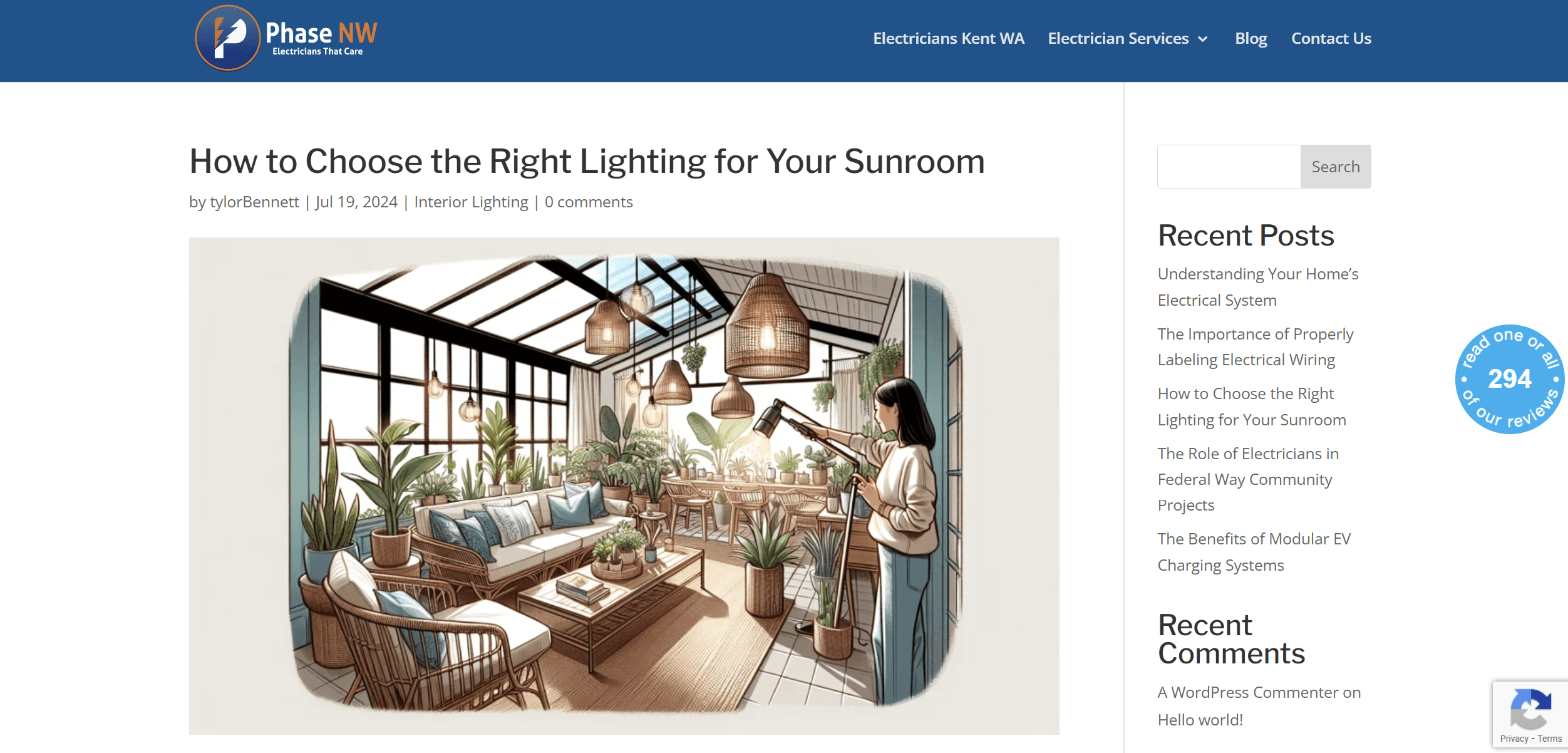Viewport: 1568px width, 753px height.
Task: Click the Interior Lighting category link
Action: point(471,201)
